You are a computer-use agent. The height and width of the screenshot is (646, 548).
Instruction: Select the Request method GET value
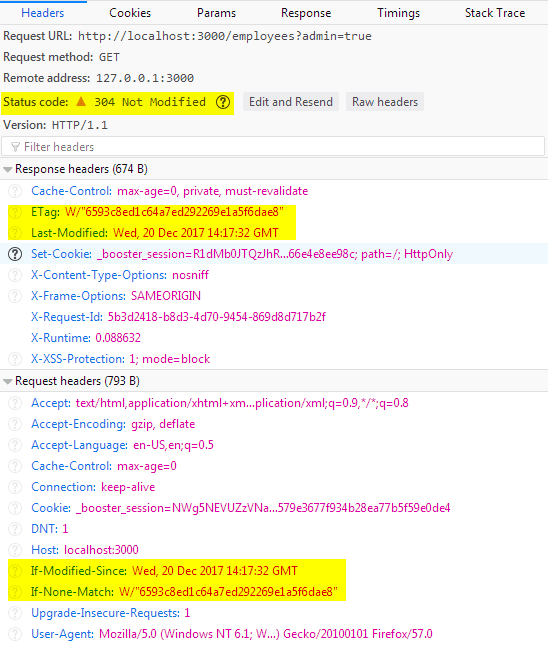point(109,57)
